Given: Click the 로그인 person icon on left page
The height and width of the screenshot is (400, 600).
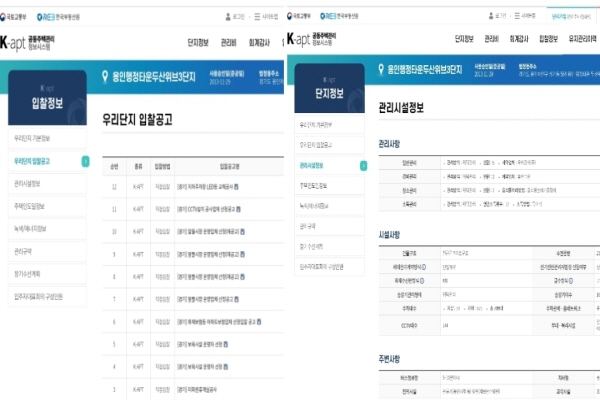Looking at the screenshot, I should [228, 17].
